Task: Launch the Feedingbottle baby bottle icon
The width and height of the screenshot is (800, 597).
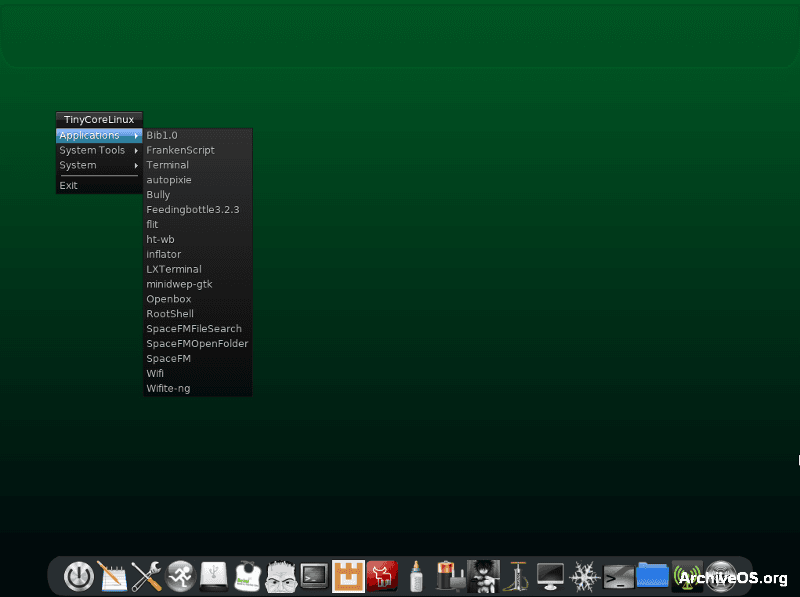Action: pos(416,577)
